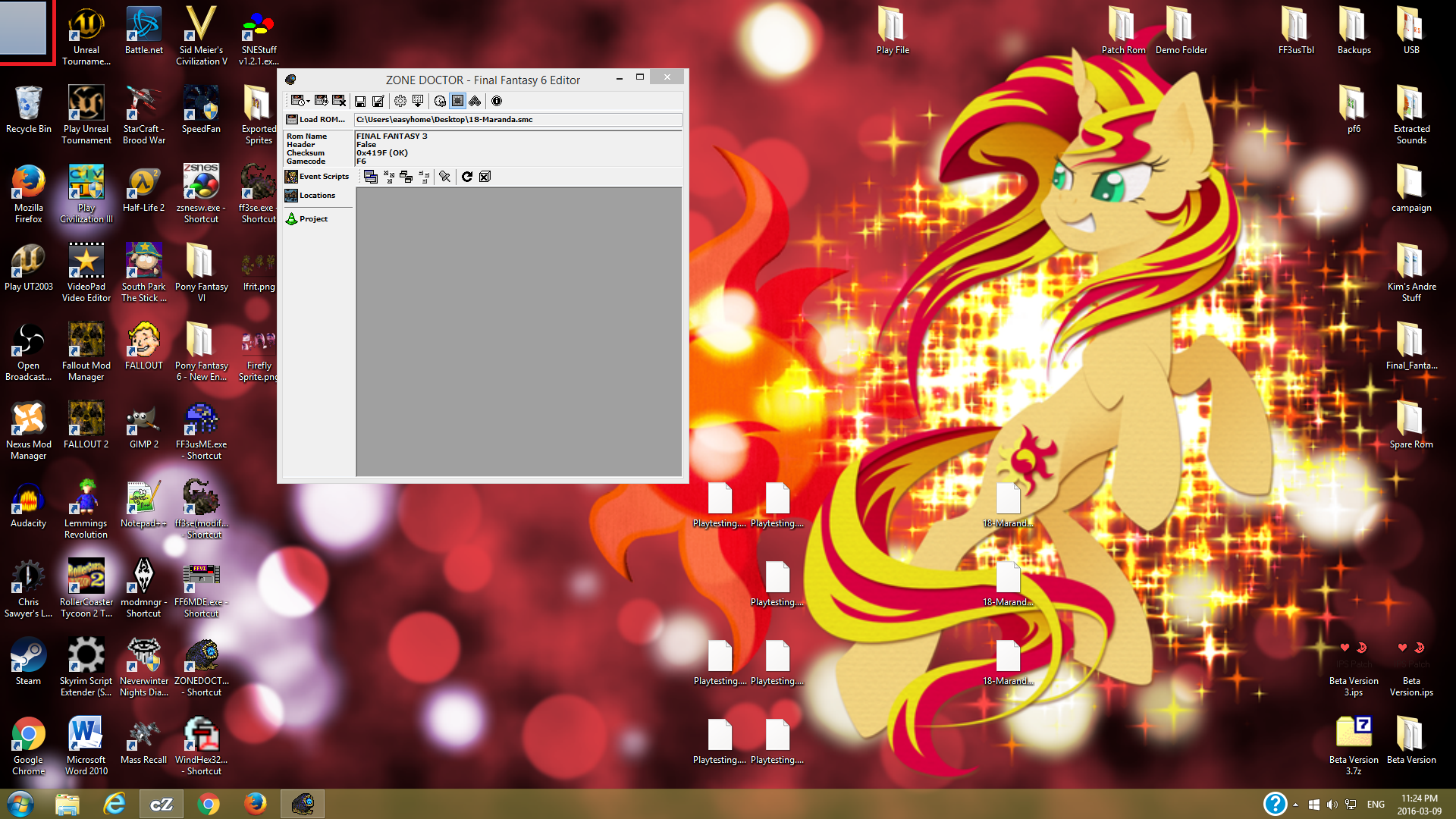Open settings with the gear icon
Screen dimensions: 1456x819
(x=400, y=101)
